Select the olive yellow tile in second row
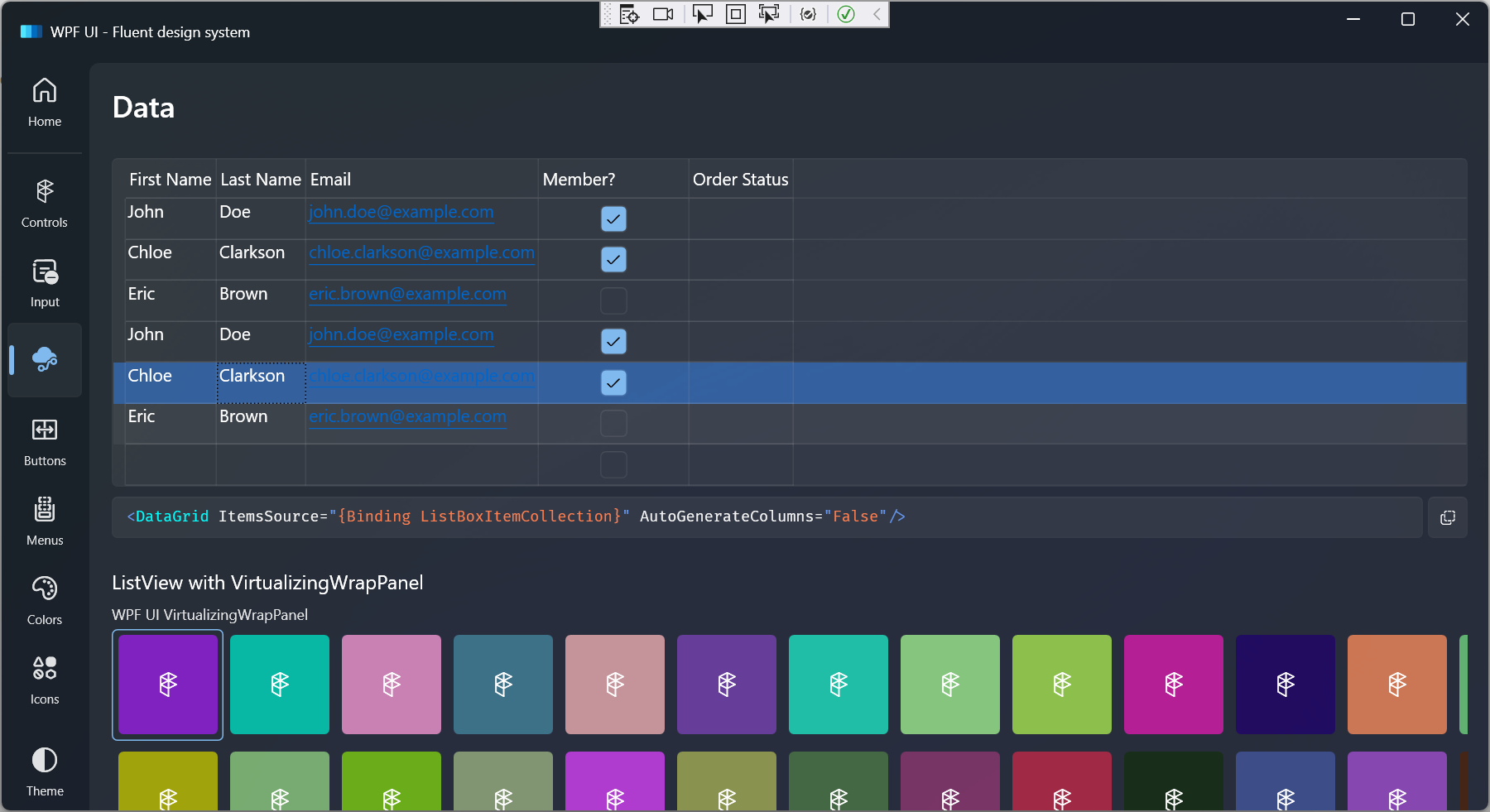This screenshot has height=812, width=1490. [x=168, y=781]
